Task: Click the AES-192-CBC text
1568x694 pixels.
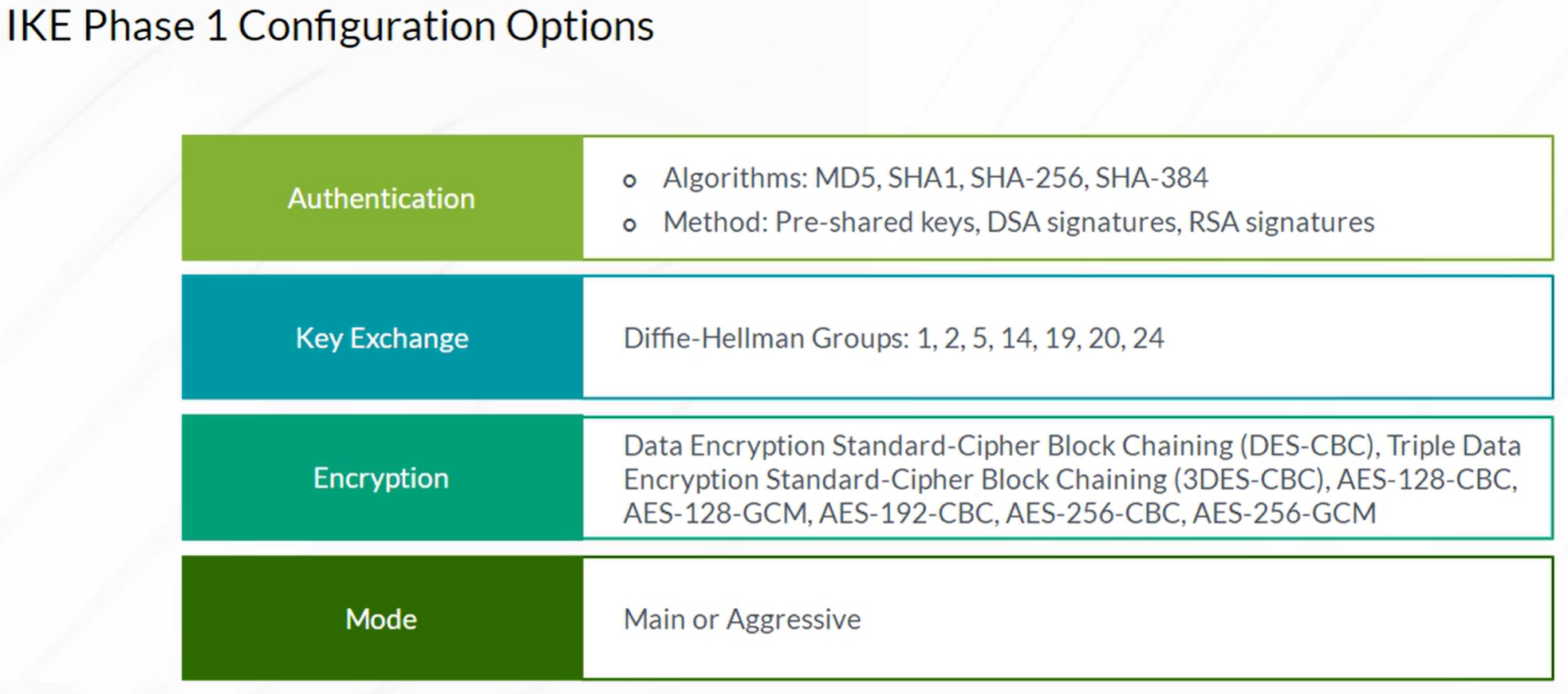Action: (908, 513)
